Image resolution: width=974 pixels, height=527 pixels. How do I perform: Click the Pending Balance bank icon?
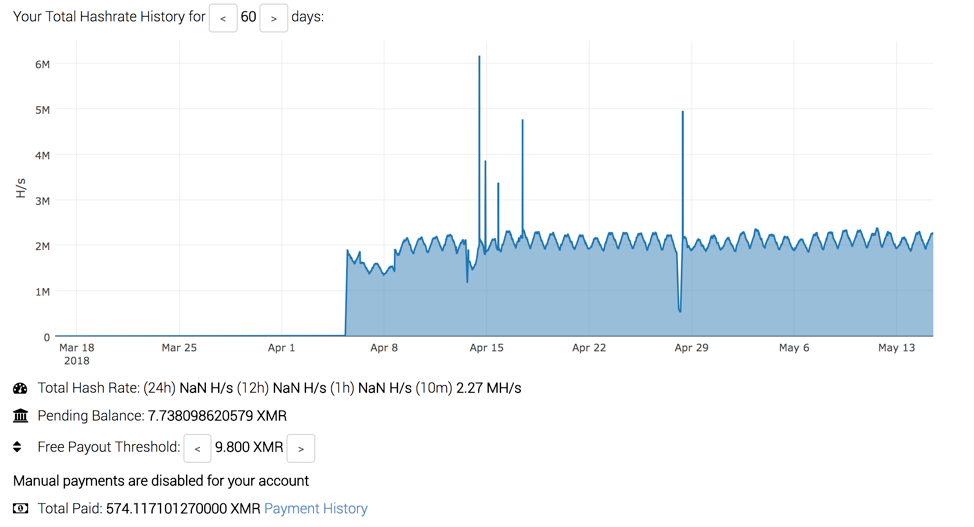[x=20, y=416]
